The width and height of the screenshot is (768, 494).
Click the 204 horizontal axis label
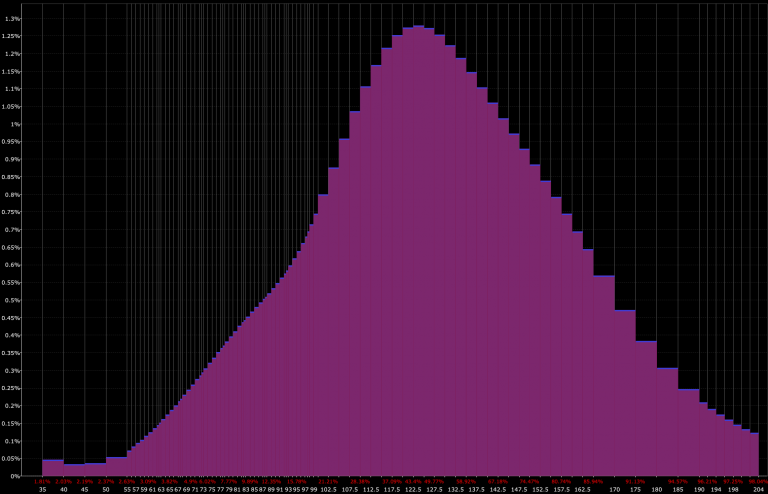tap(759, 490)
